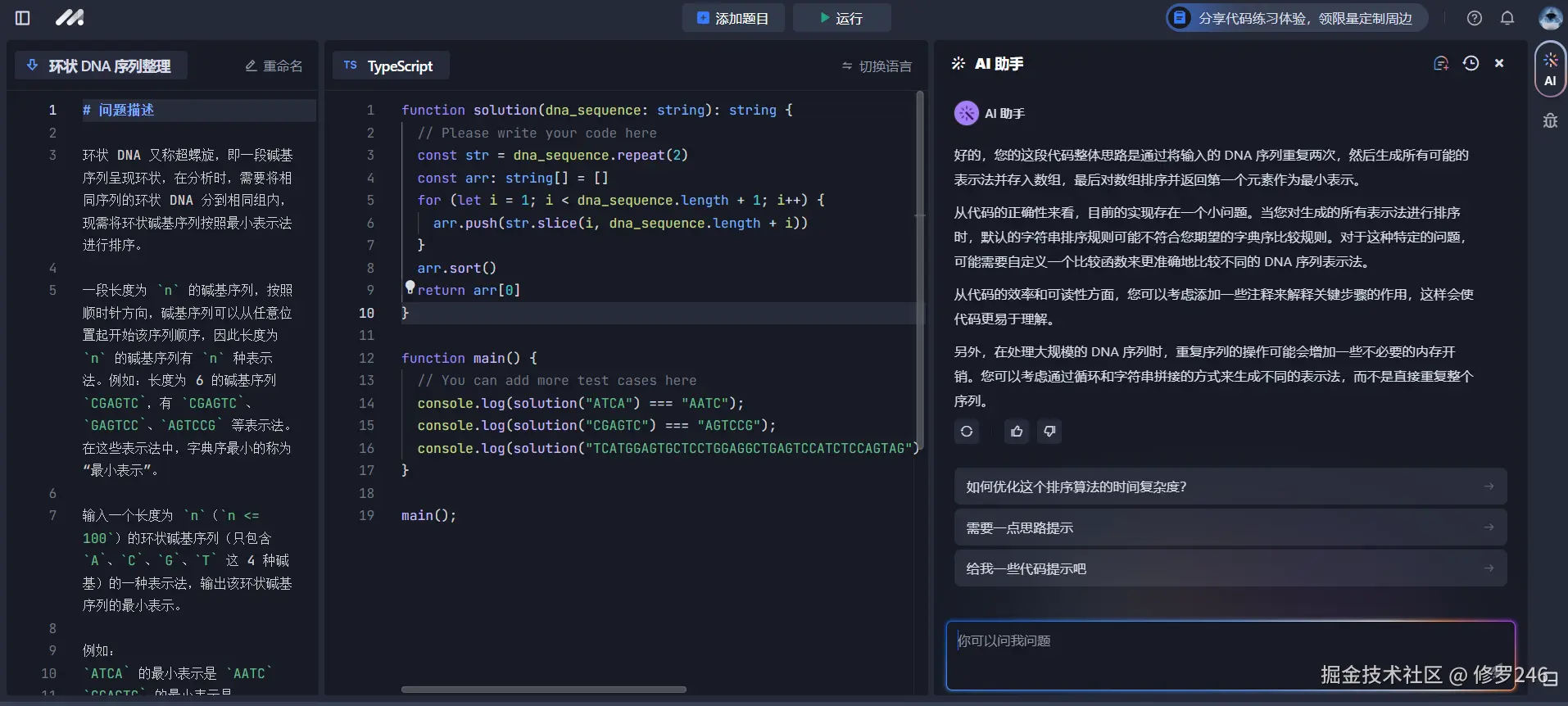
Task: Like the AI response with thumbs up
Action: tap(1017, 432)
